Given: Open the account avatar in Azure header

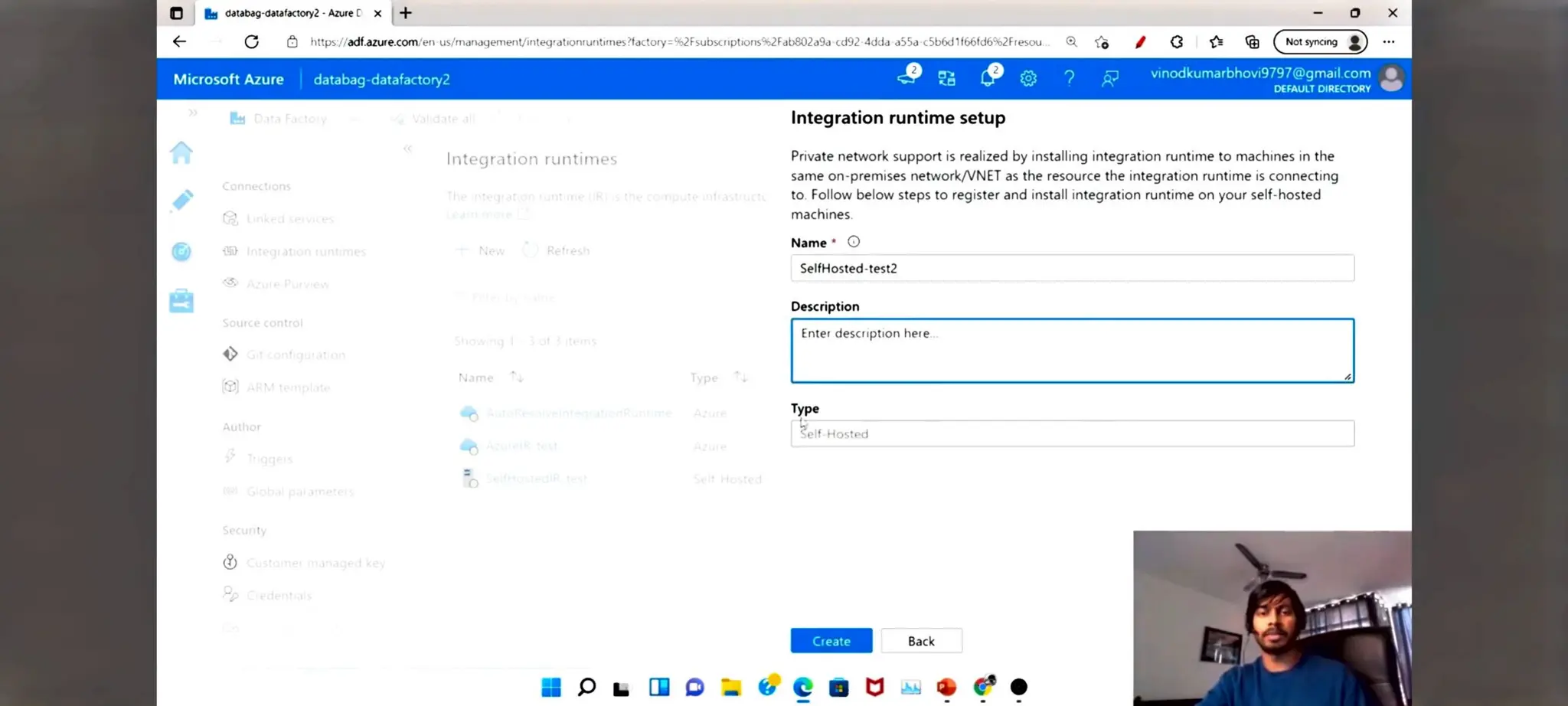Looking at the screenshot, I should (1391, 78).
